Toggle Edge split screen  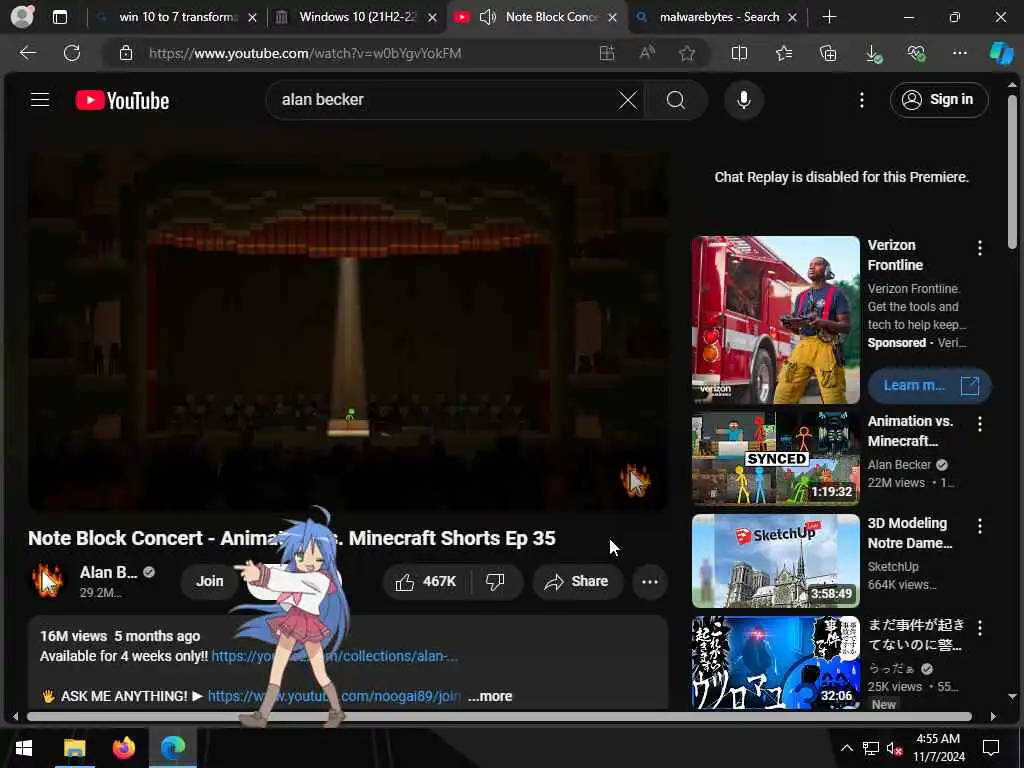tap(739, 53)
